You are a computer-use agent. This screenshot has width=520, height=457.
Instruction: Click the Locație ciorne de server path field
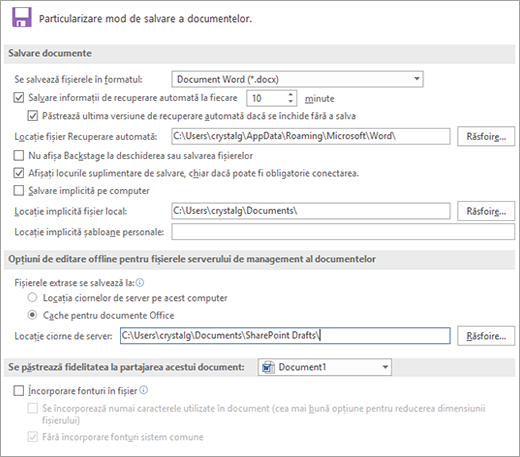(x=285, y=336)
